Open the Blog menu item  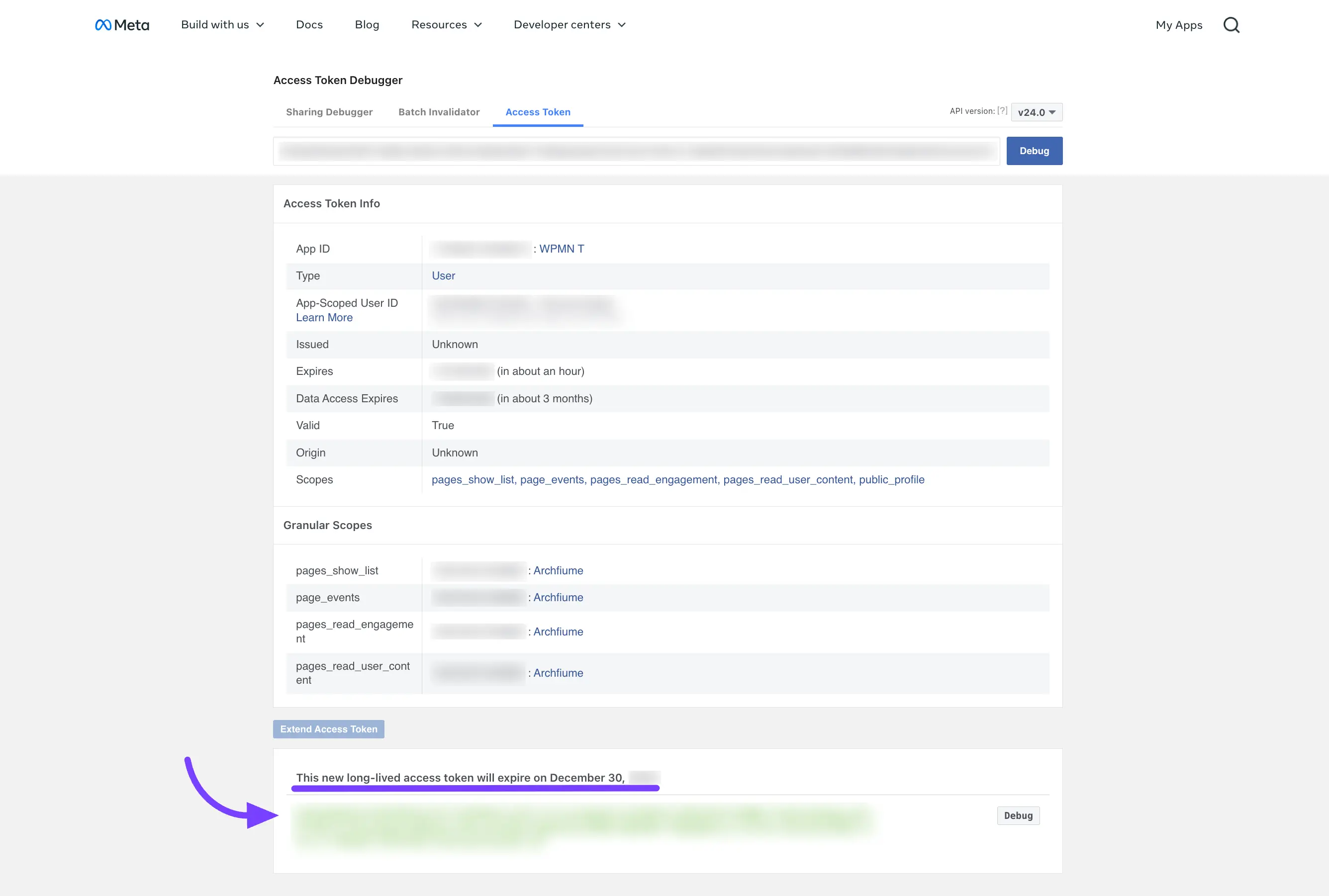pos(367,24)
